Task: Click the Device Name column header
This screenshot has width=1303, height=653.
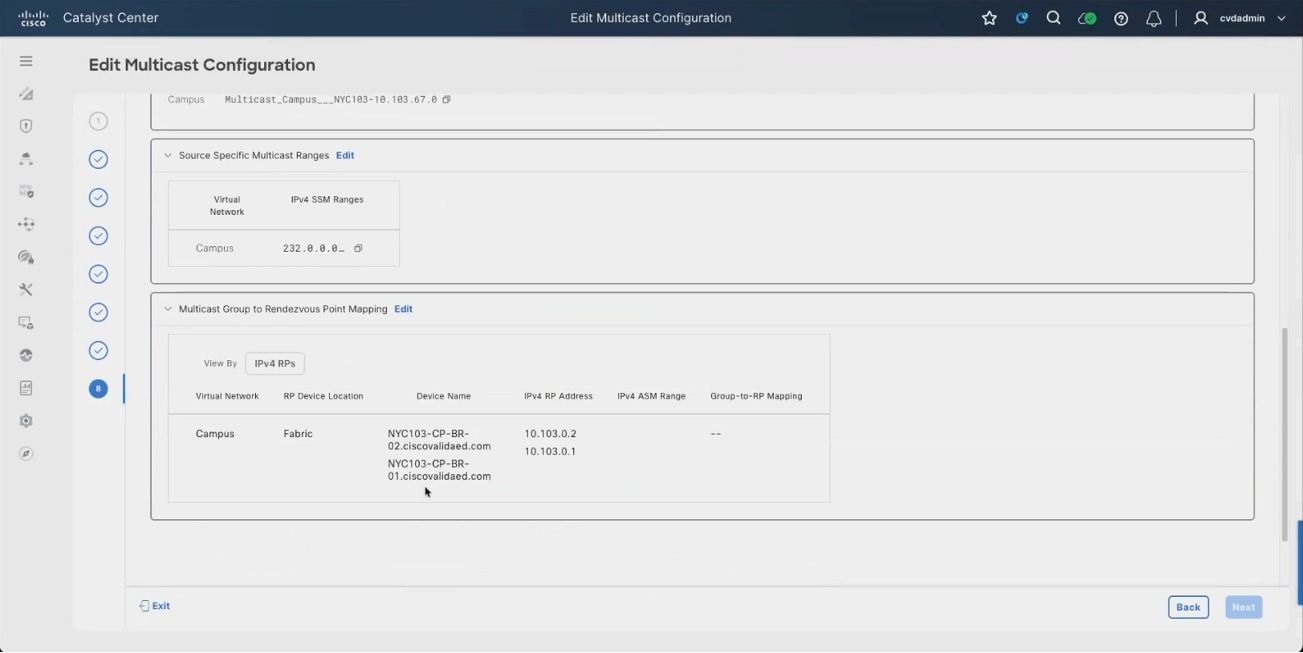Action: point(443,396)
